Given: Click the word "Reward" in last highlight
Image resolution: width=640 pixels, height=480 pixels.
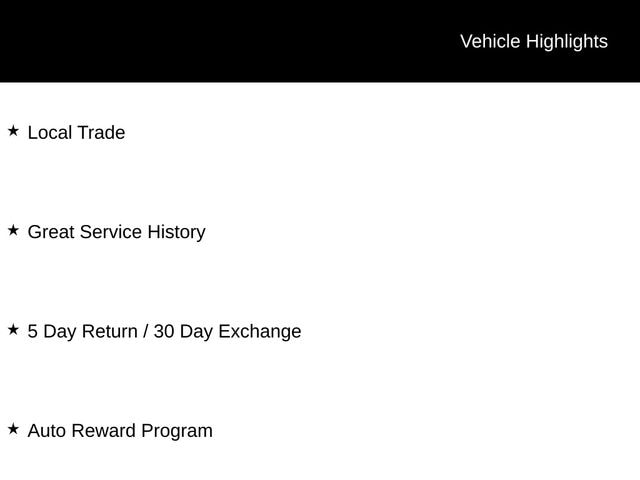Looking at the screenshot, I should coord(106,431).
